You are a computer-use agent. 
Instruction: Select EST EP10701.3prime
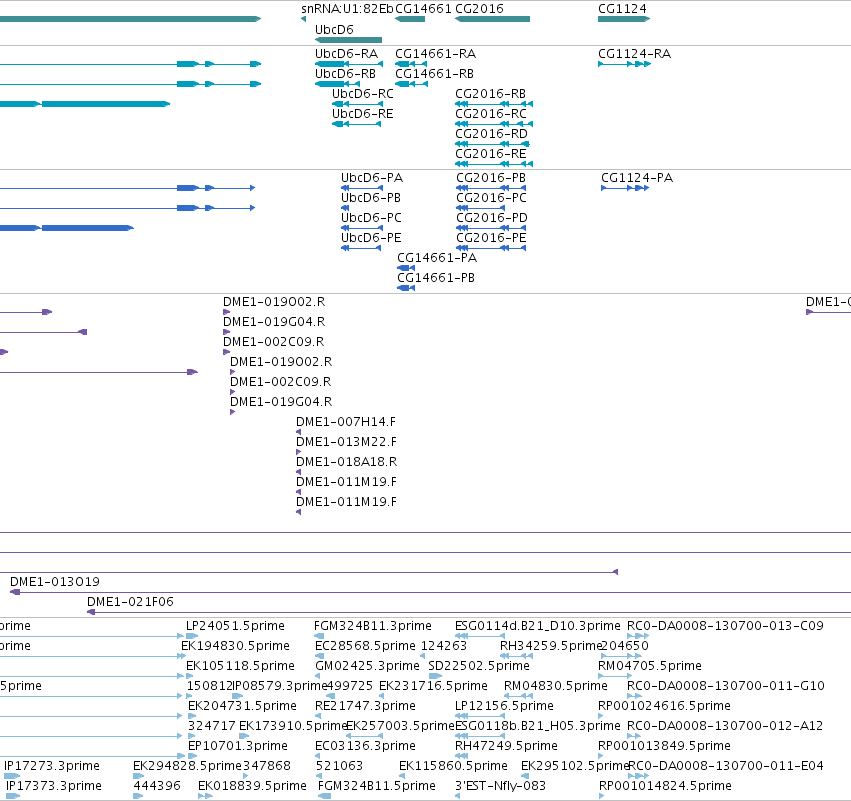point(194,757)
